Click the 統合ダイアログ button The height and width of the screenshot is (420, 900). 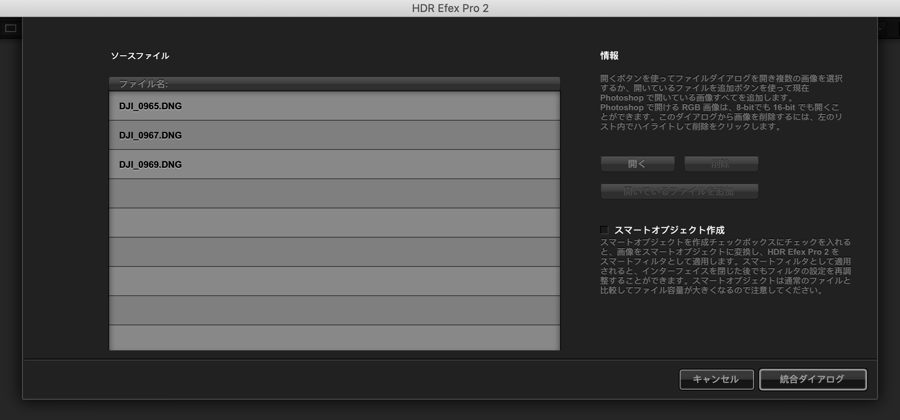[x=813, y=379]
